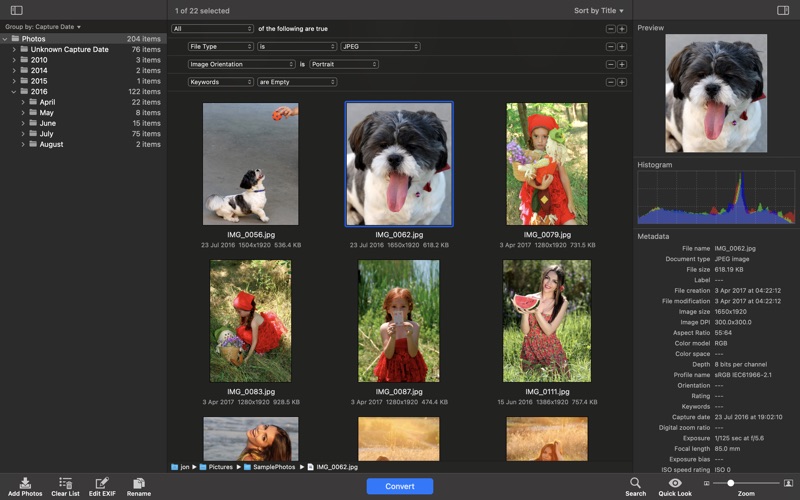Expand the 2014 folder
This screenshot has width=800, height=500.
click(x=14, y=70)
